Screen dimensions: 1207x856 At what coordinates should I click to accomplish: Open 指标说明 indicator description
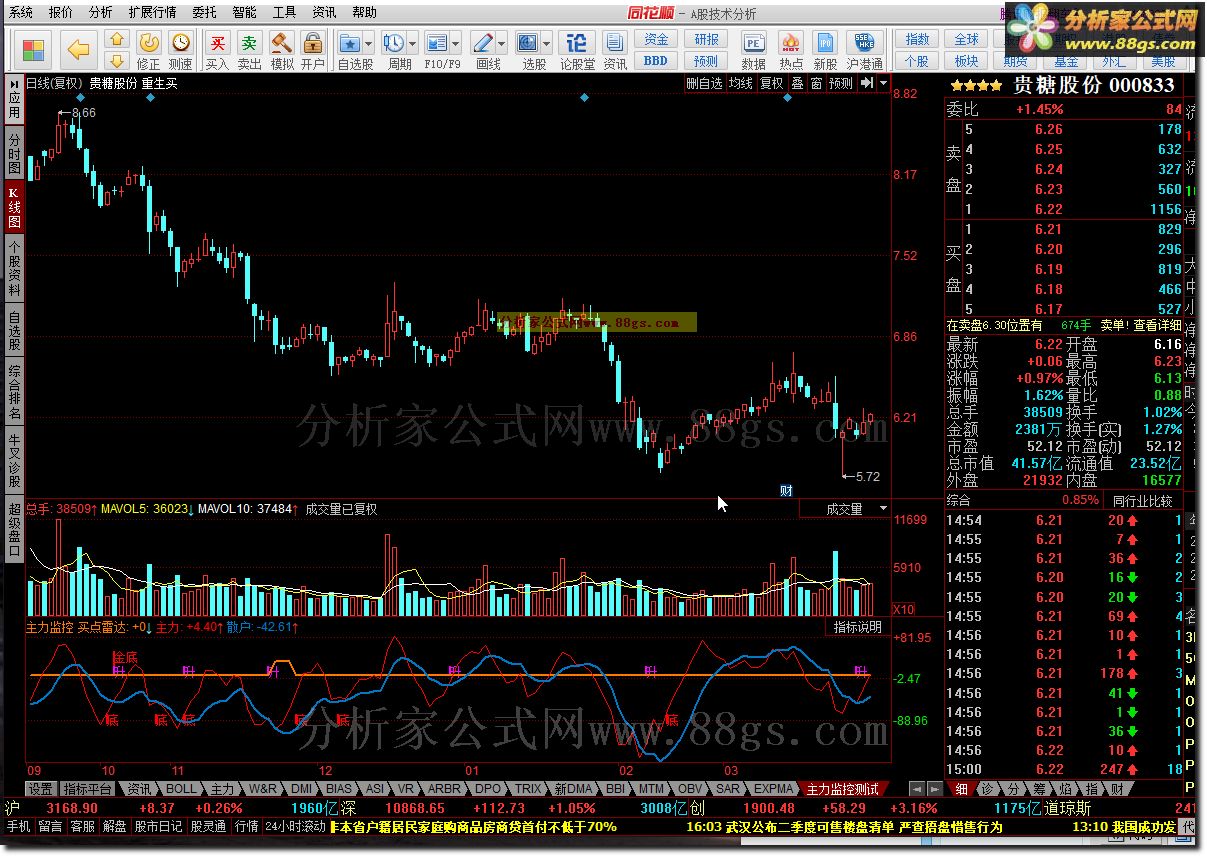click(x=859, y=627)
